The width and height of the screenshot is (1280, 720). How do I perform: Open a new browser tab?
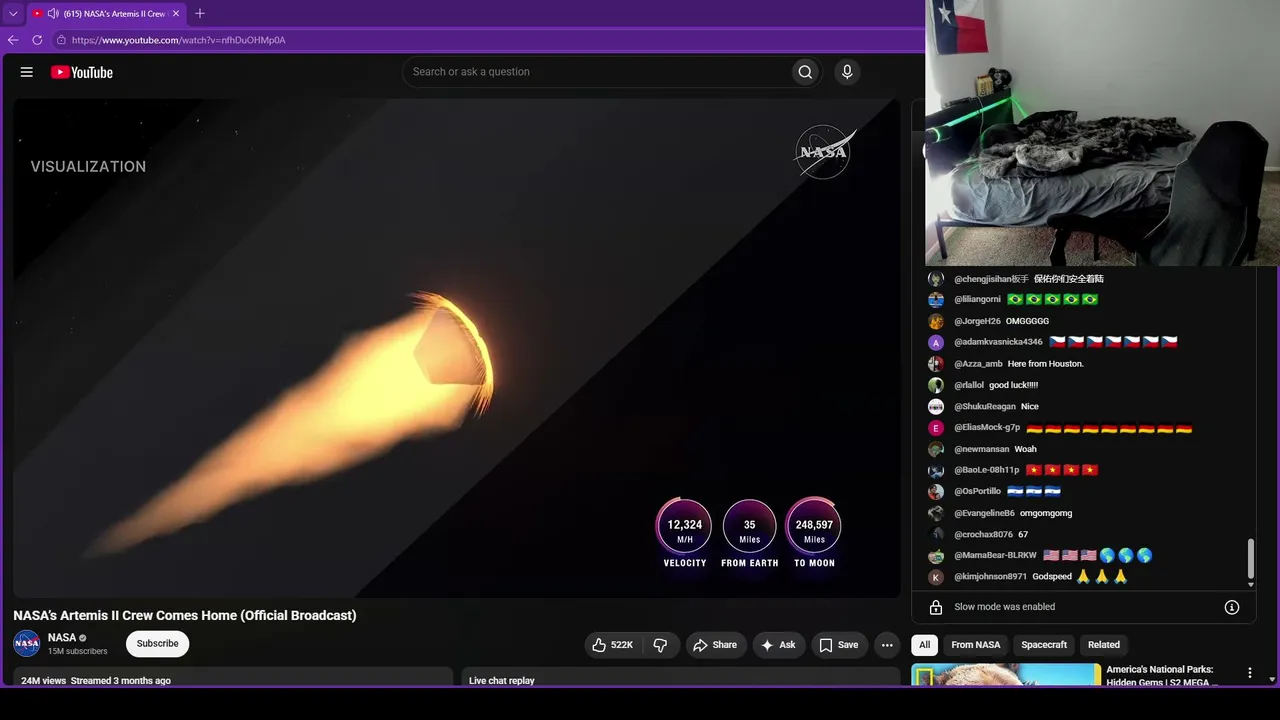pos(200,14)
